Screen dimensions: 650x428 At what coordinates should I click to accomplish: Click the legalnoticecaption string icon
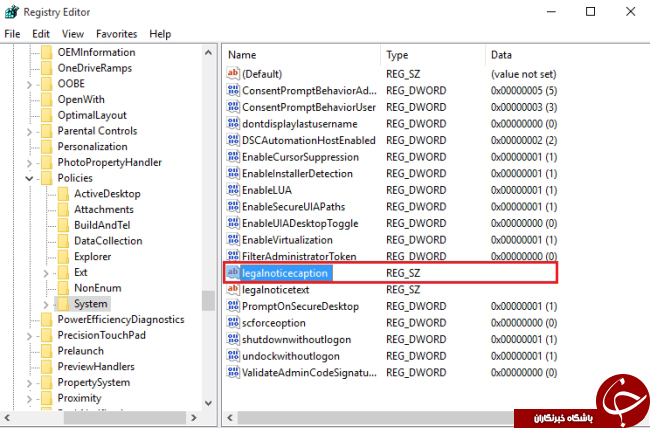(x=233, y=272)
